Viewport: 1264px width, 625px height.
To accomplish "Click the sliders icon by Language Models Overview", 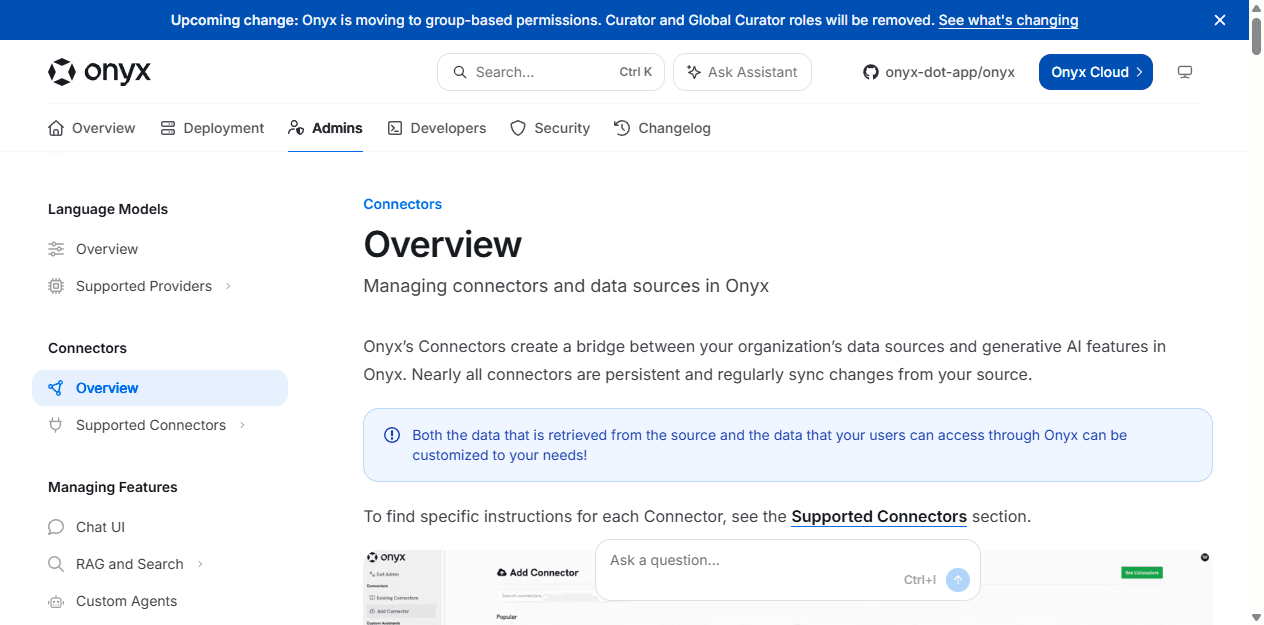I will (x=56, y=249).
